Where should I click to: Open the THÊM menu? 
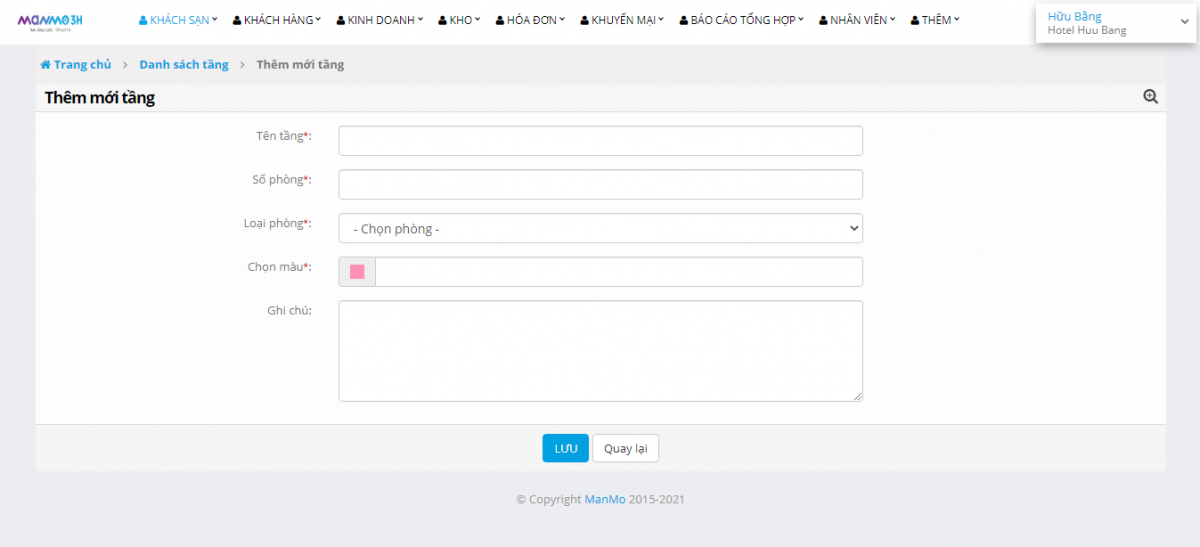[x=935, y=20]
